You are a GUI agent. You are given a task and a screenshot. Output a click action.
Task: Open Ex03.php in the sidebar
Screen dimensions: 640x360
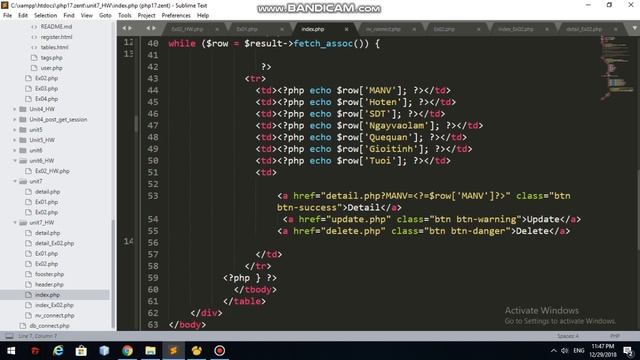coord(46,89)
